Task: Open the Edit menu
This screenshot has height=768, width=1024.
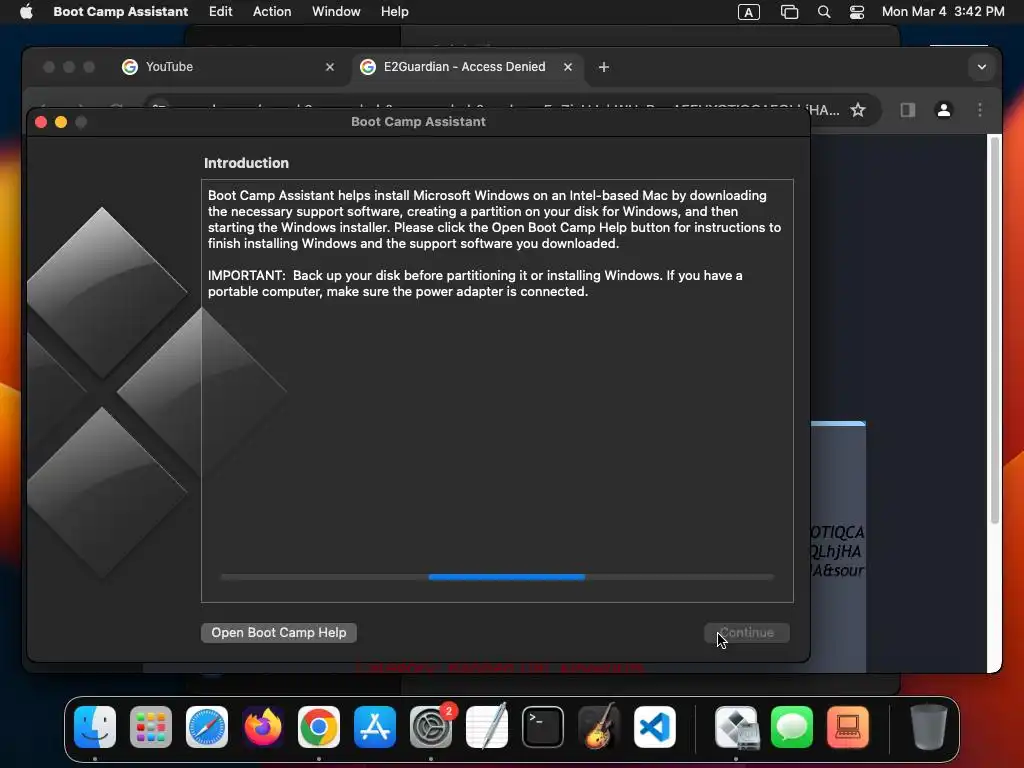Action: click(x=220, y=11)
